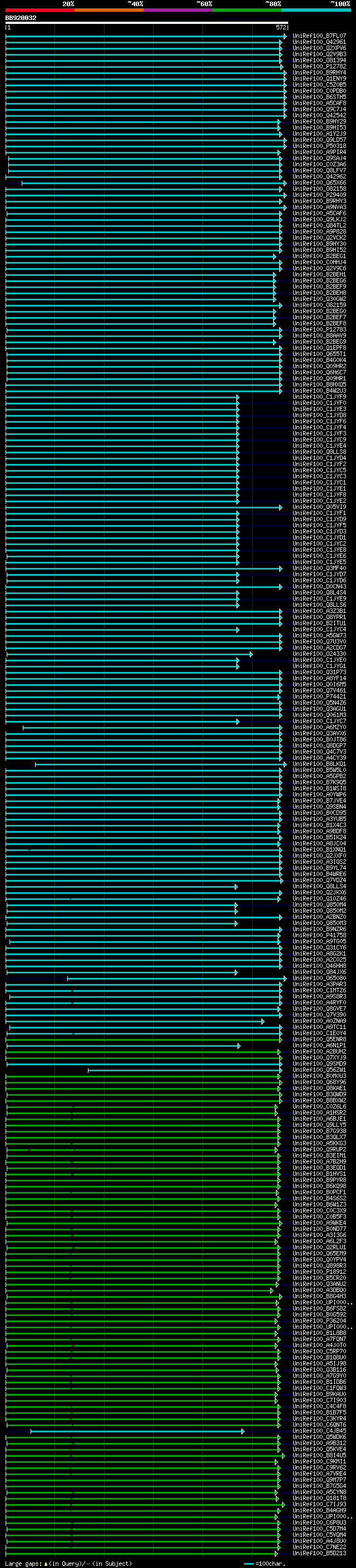This screenshot has width=356, height=1568.
Task: Select hit label UniRef100_Q2XPV6
Action: (319, 48)
